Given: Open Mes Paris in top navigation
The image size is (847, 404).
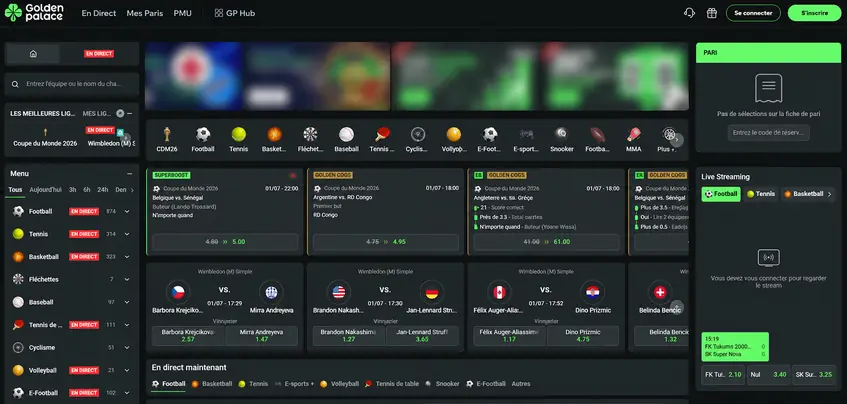Looking at the screenshot, I should pos(145,13).
